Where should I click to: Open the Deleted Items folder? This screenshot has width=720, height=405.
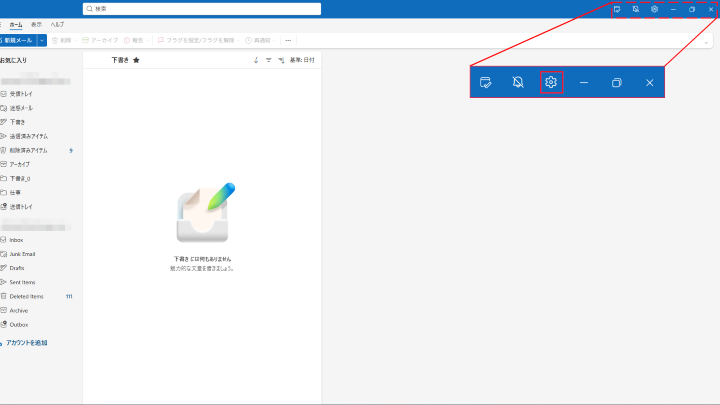tap(27, 296)
